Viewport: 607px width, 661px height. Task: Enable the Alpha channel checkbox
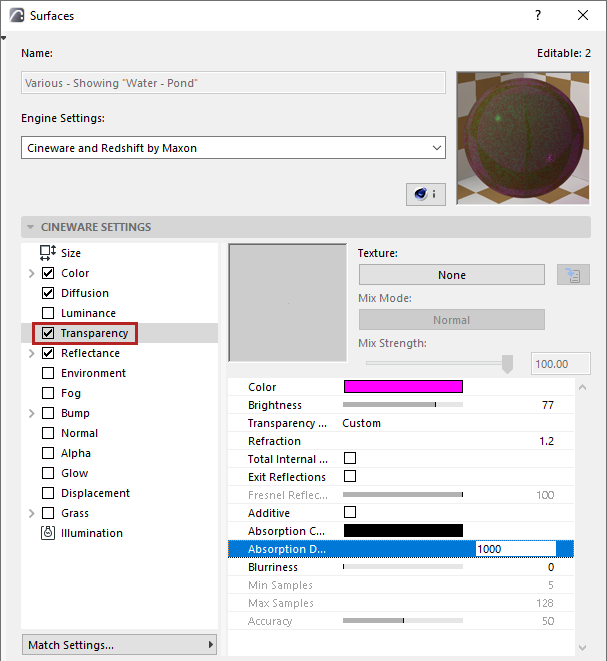click(48, 453)
